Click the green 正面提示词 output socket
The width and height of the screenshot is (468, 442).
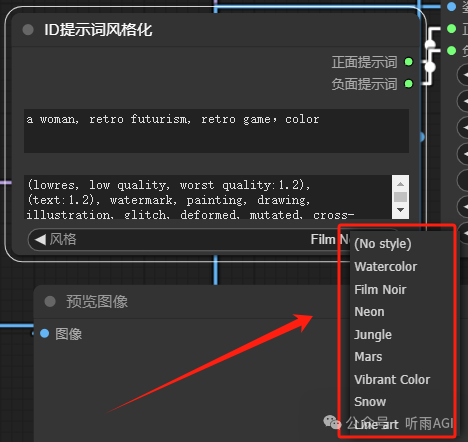409,62
